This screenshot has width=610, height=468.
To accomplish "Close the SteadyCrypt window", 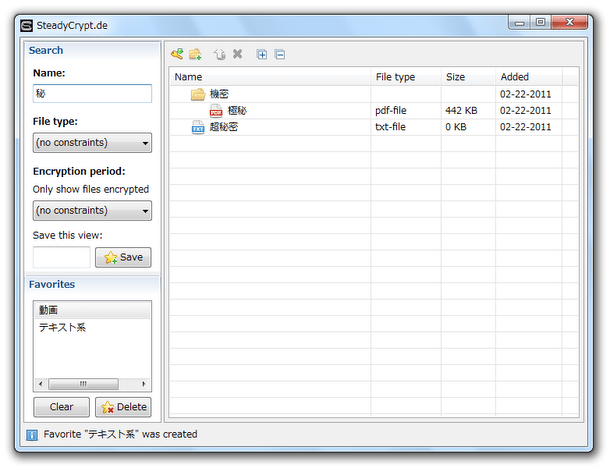I will click(x=569, y=23).
